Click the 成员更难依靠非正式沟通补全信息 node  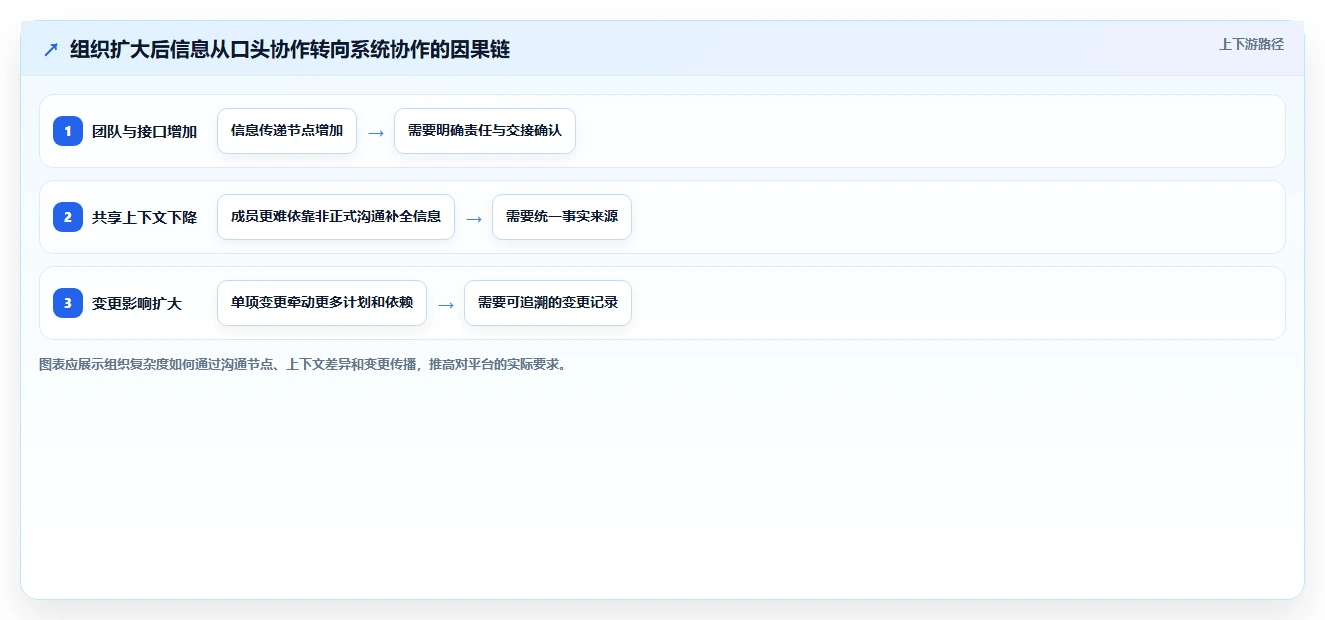tap(336, 217)
